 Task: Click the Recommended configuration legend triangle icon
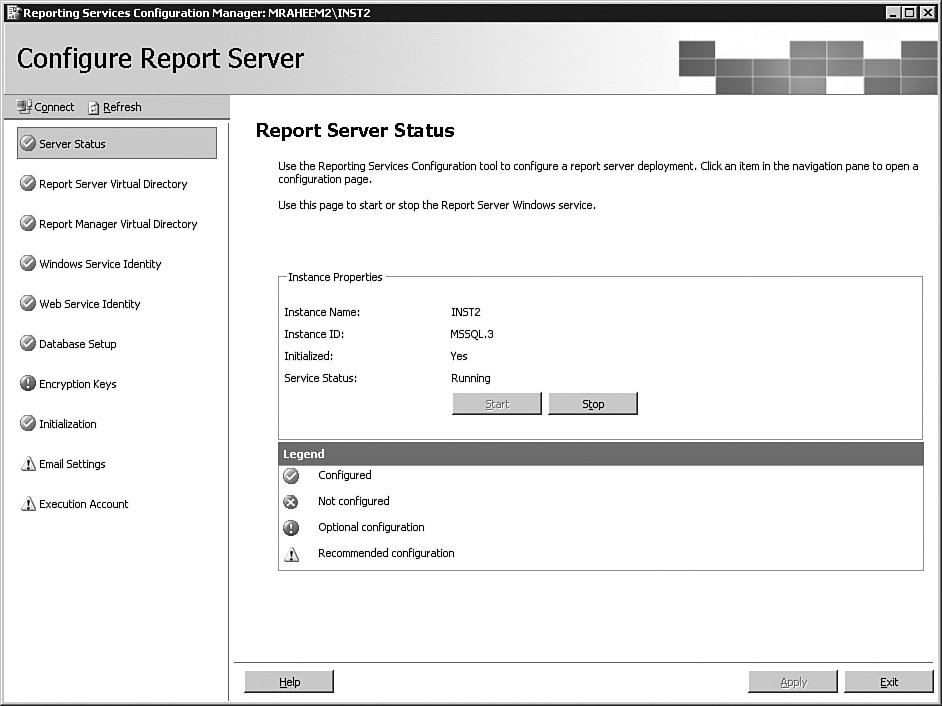pos(291,554)
